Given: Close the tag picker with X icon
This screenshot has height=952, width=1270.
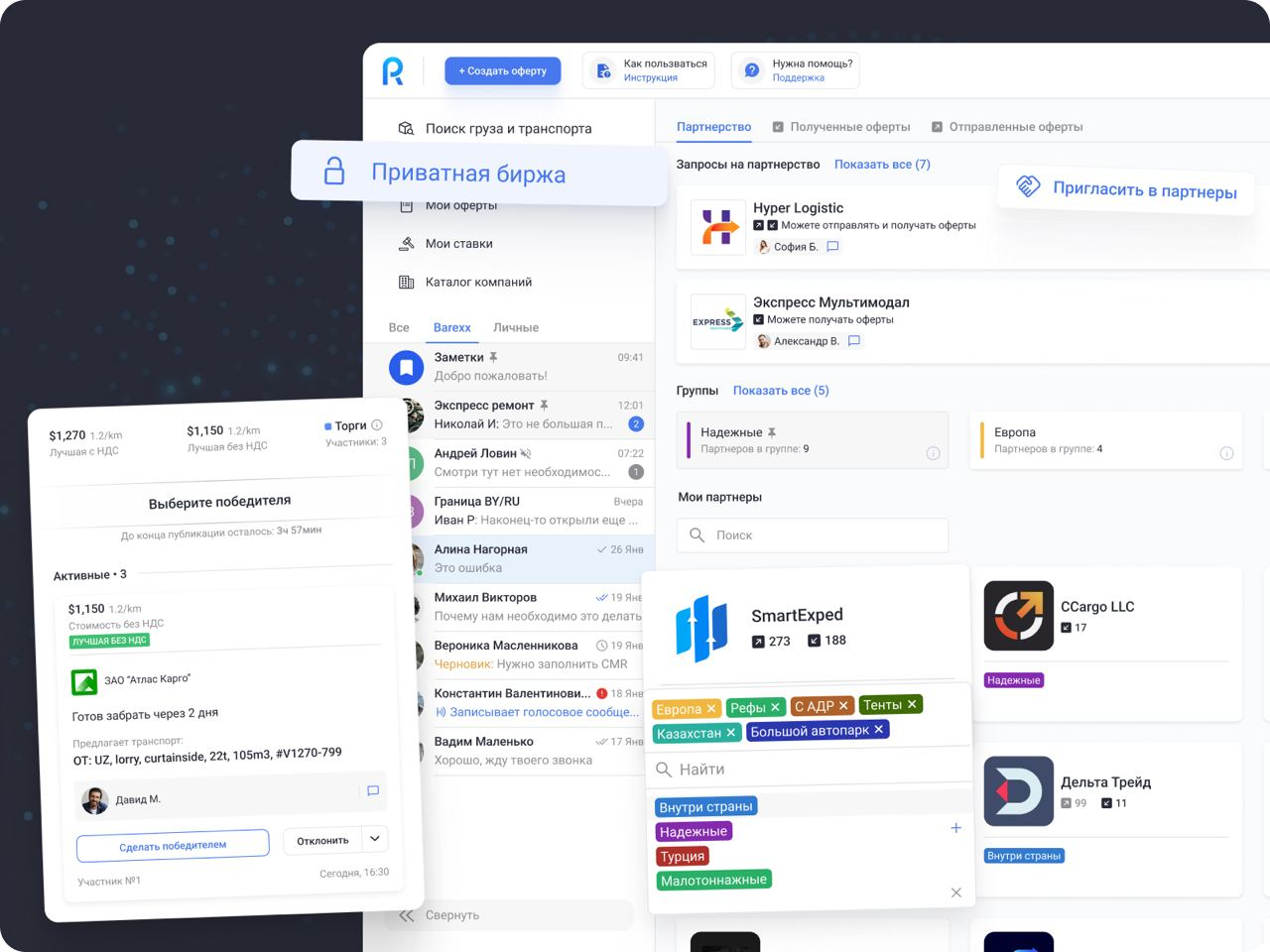Looking at the screenshot, I should pos(955,892).
